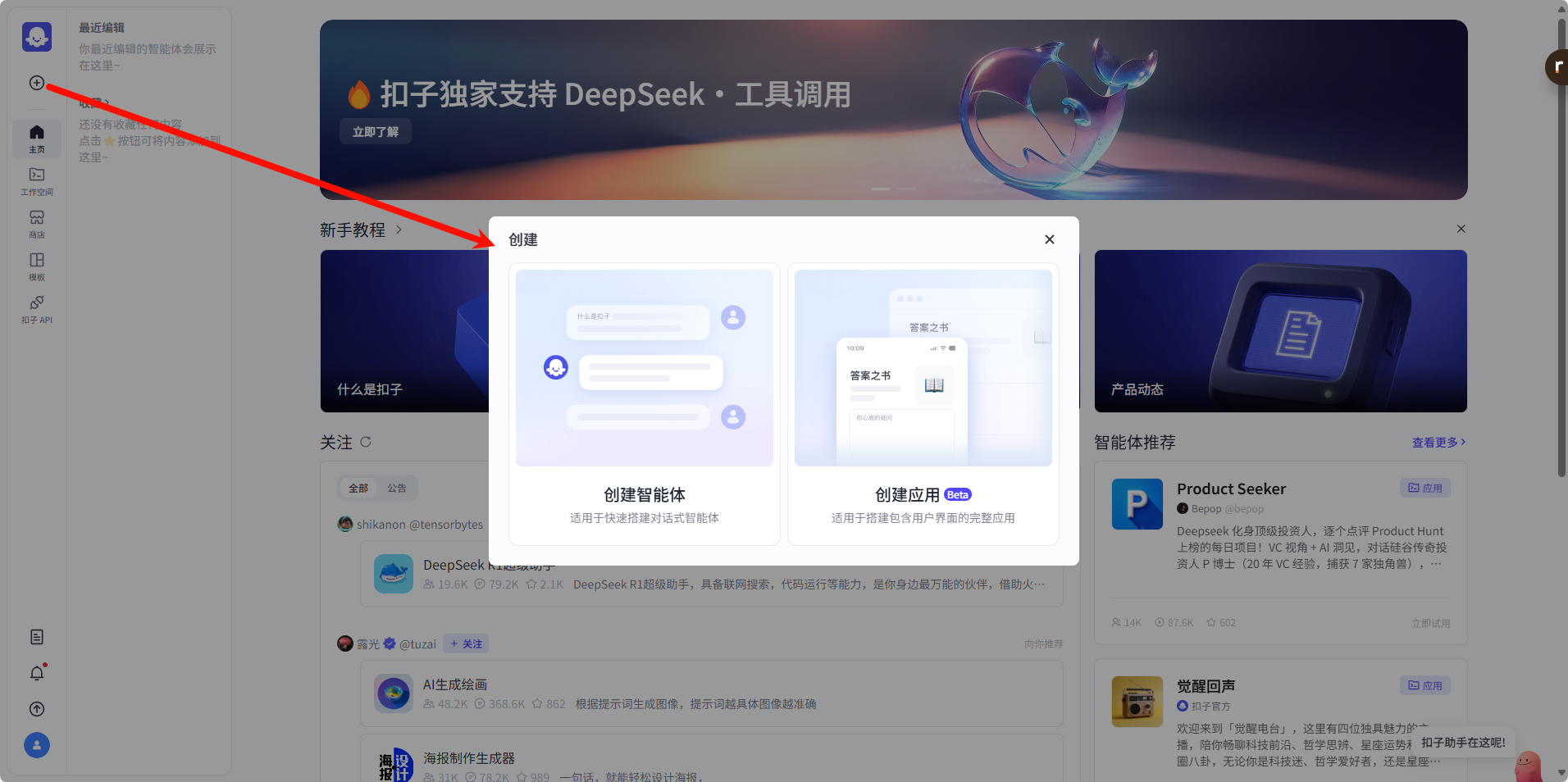This screenshot has width=1568, height=782.
Task: Open the document icon in sidebar bottom
Action: click(37, 637)
